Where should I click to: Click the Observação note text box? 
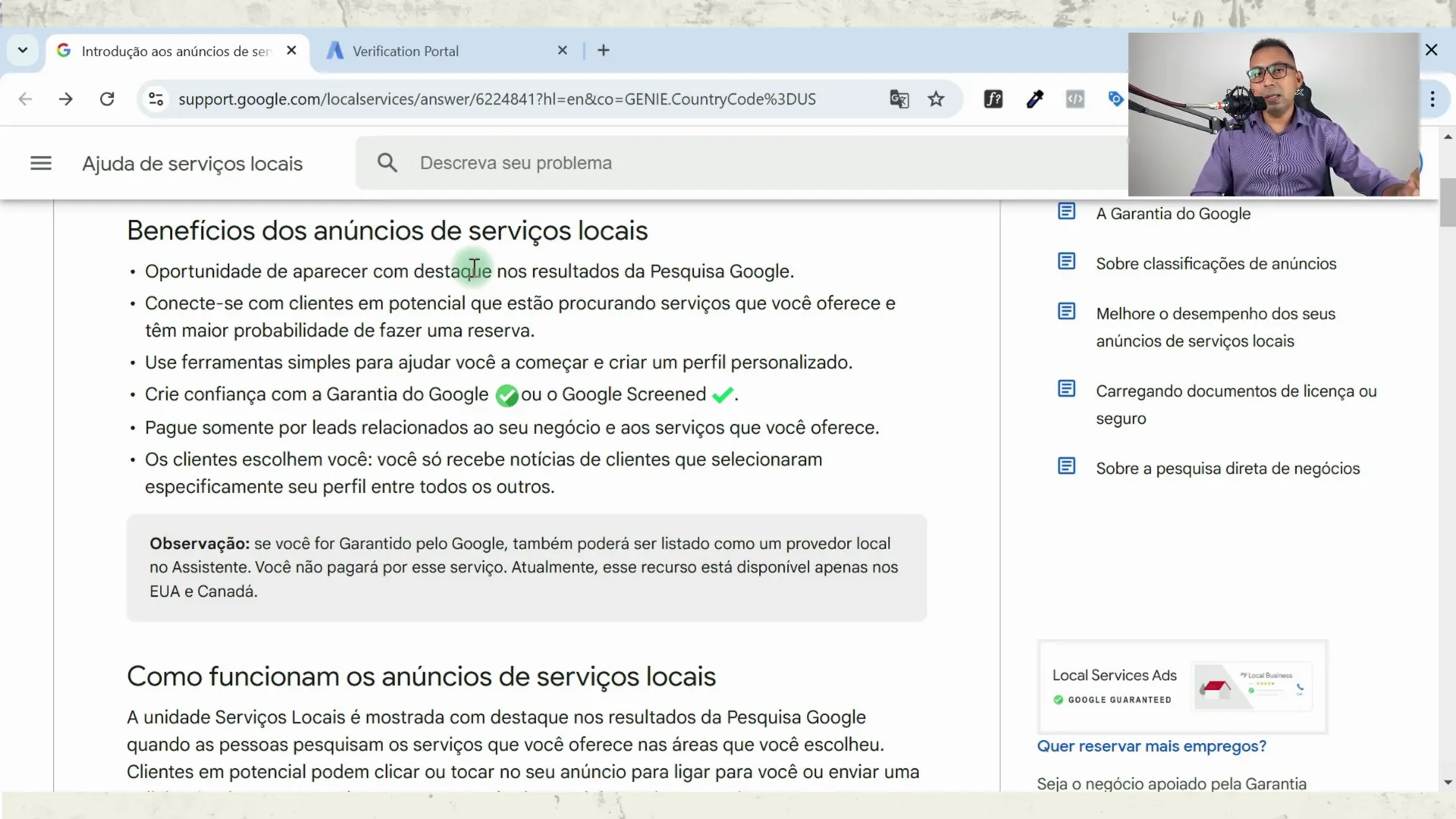526,568
